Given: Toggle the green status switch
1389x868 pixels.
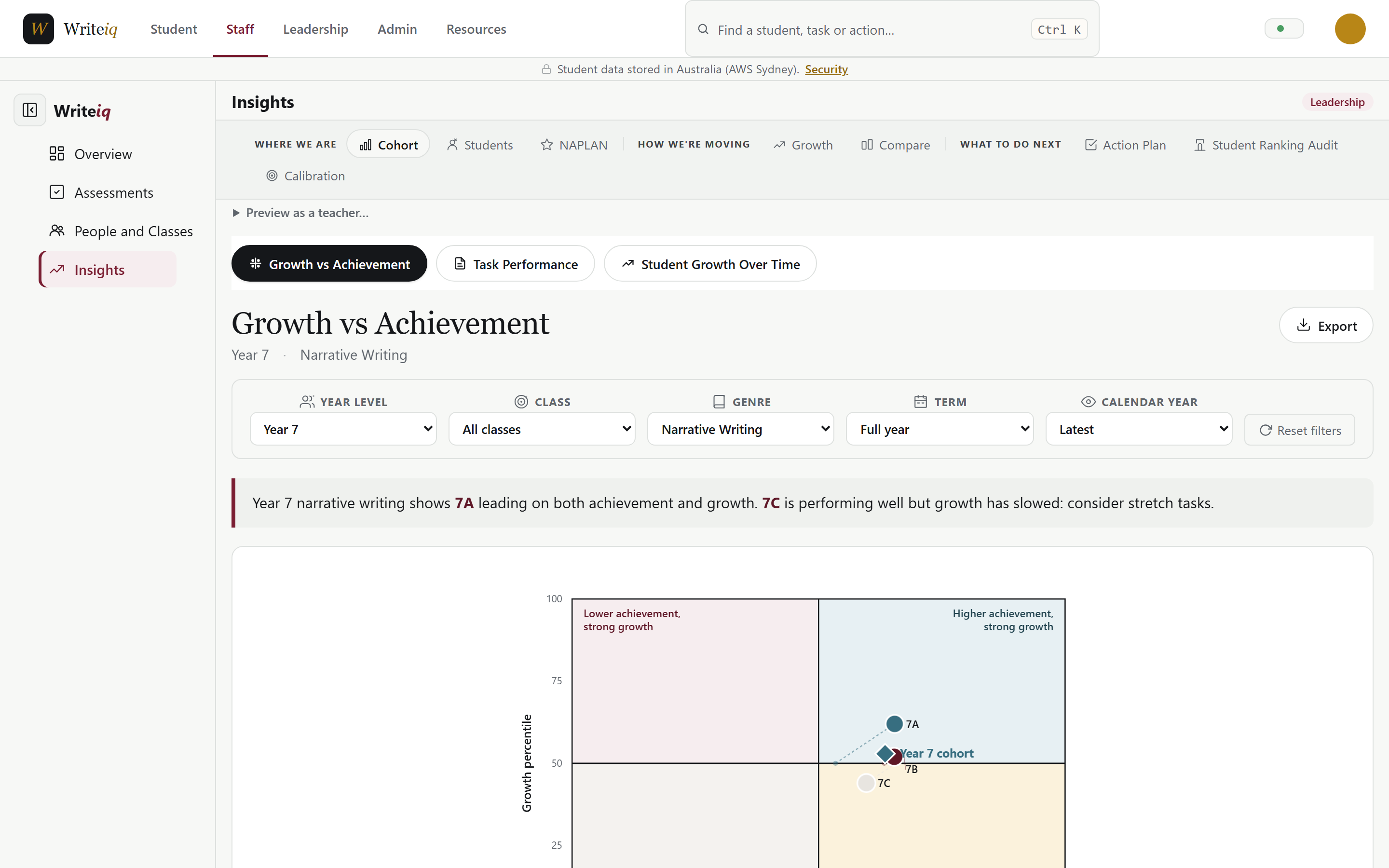Looking at the screenshot, I should (x=1284, y=29).
